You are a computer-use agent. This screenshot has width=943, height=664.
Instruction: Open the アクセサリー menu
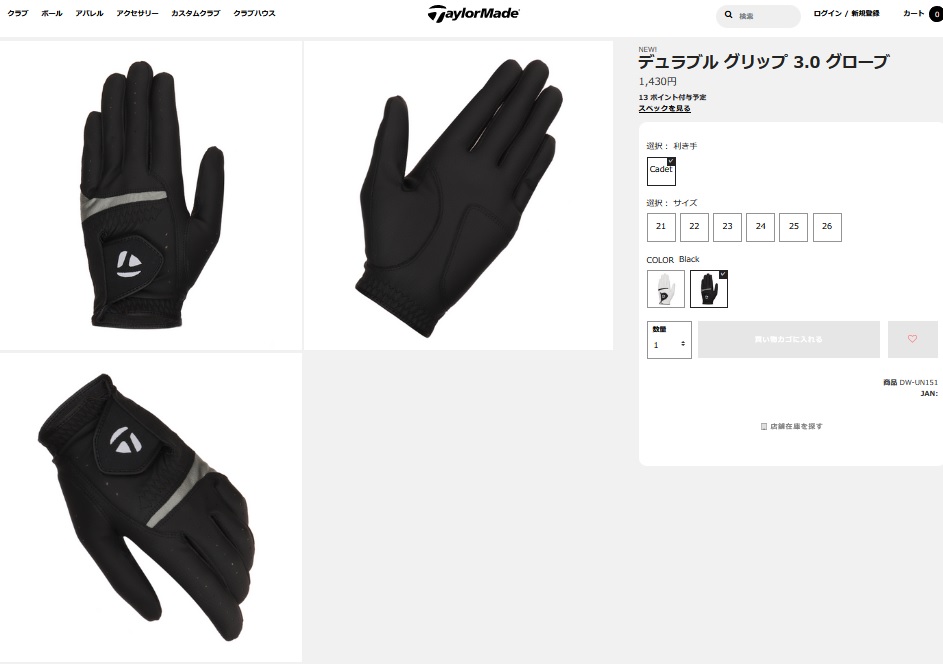coord(137,13)
